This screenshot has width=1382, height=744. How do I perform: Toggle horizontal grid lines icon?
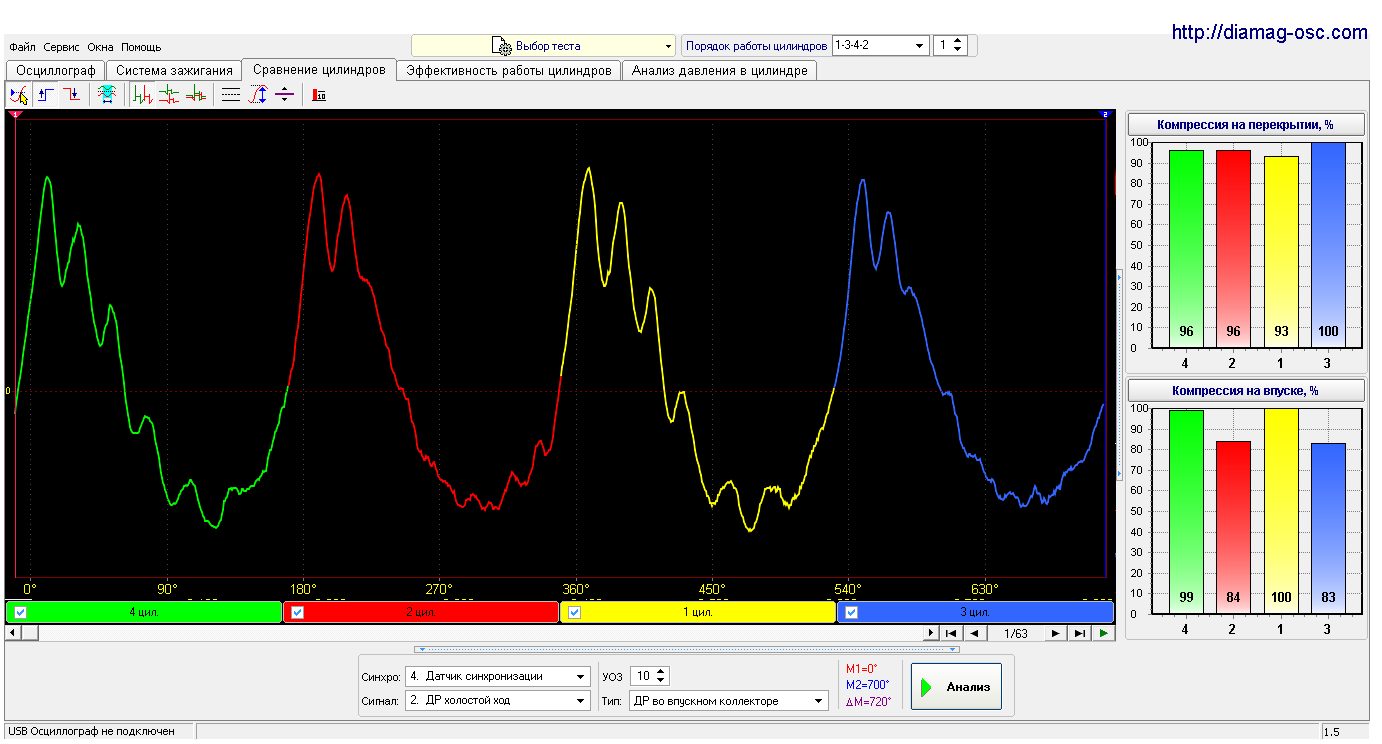[231, 95]
